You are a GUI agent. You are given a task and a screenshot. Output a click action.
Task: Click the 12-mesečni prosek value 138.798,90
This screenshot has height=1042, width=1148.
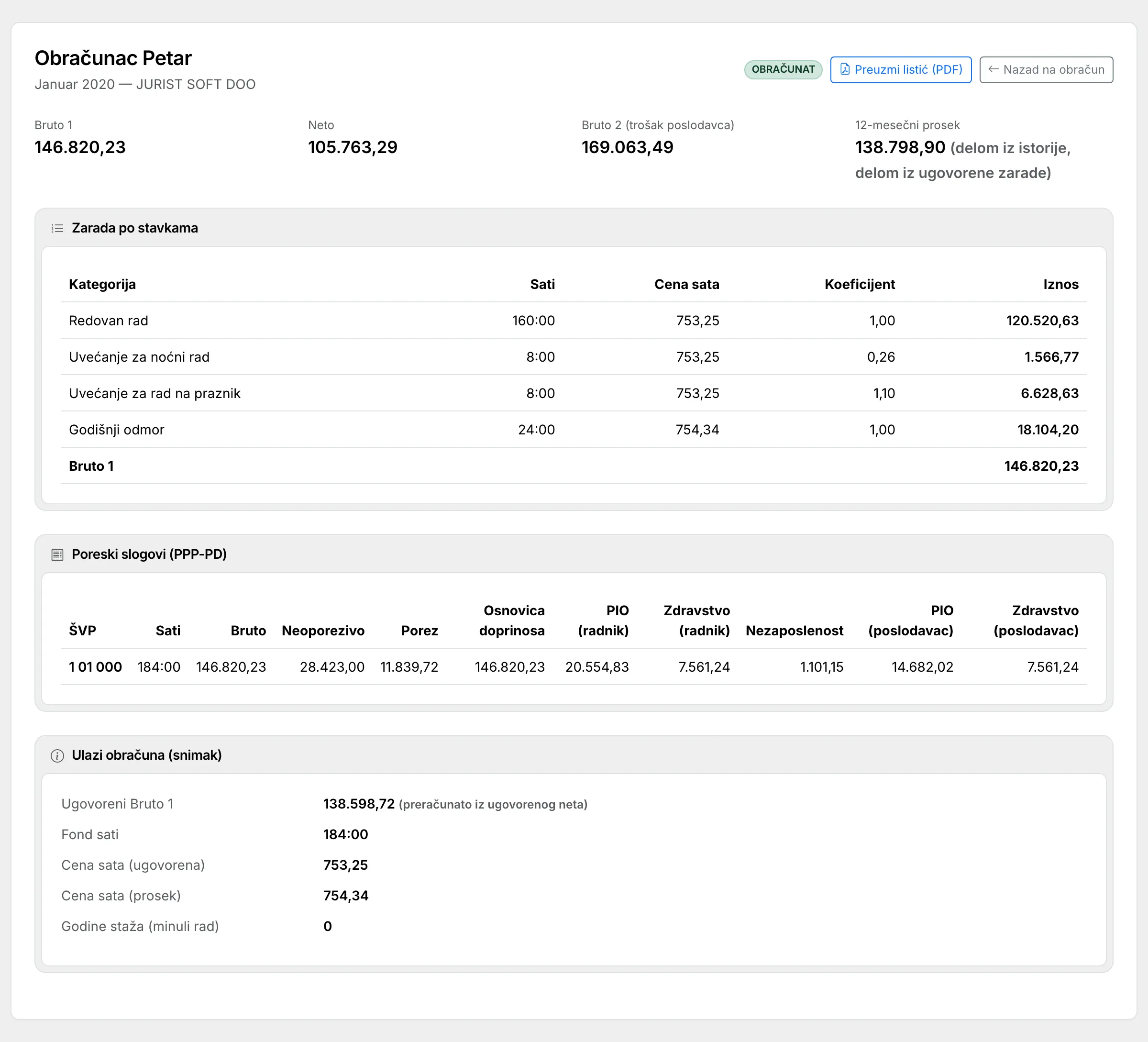(x=900, y=147)
